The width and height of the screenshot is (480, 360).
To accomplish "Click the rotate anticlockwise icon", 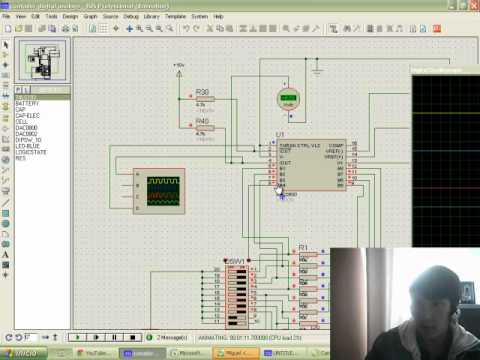I will 19,337.
